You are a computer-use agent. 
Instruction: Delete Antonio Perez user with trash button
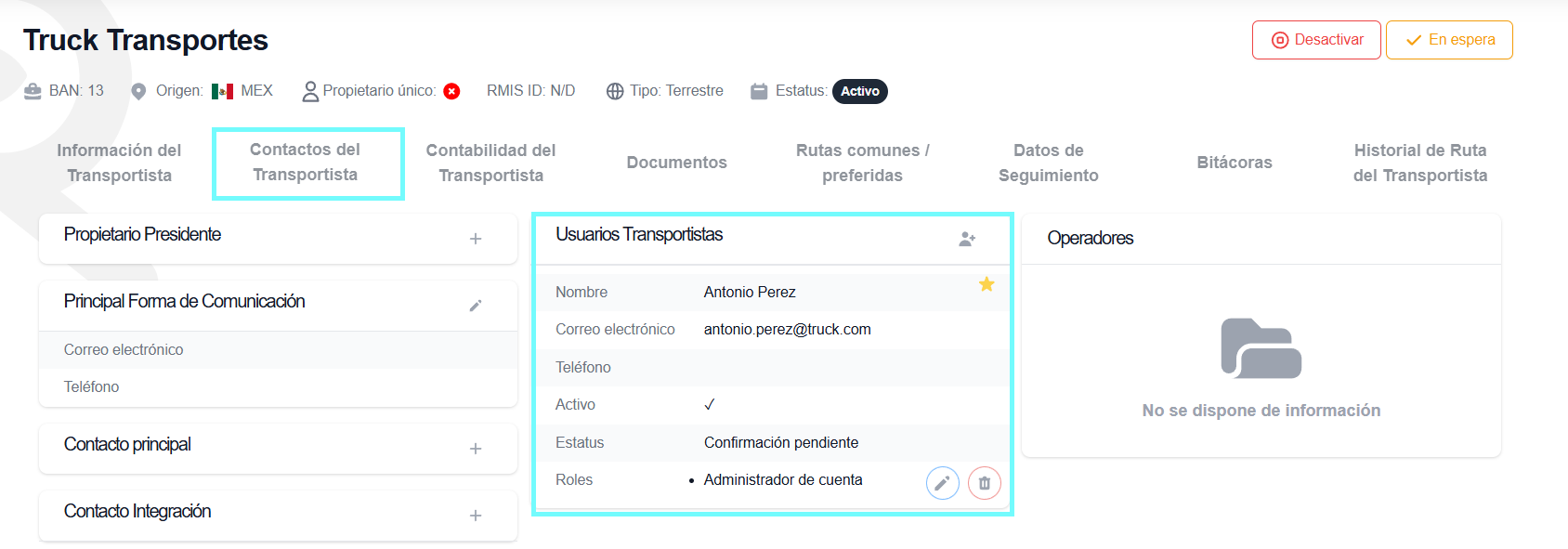click(x=985, y=483)
